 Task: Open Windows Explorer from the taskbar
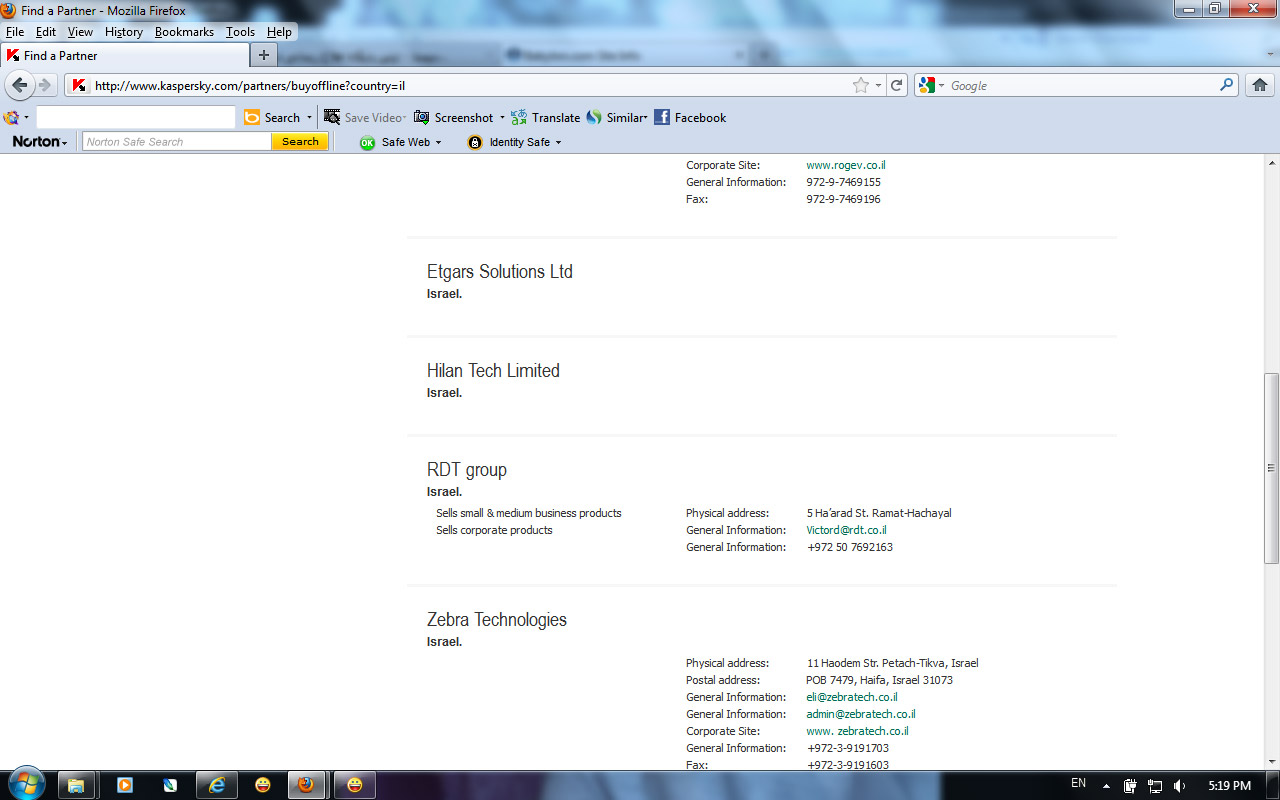click(x=76, y=785)
